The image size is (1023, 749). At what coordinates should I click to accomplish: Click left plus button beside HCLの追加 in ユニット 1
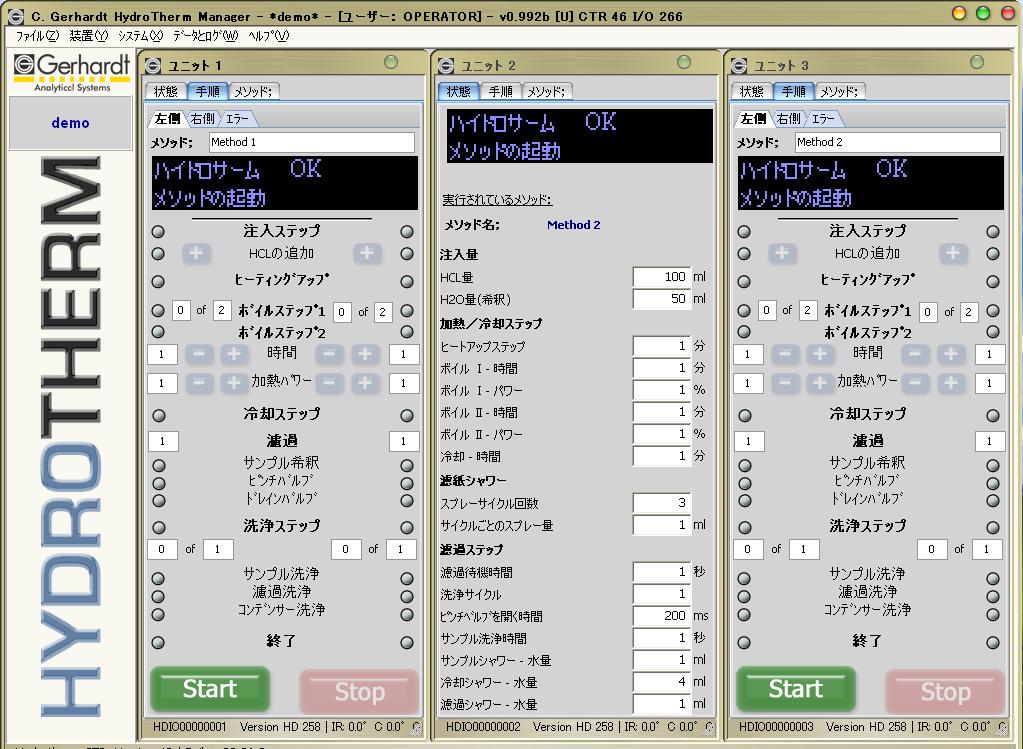click(196, 253)
